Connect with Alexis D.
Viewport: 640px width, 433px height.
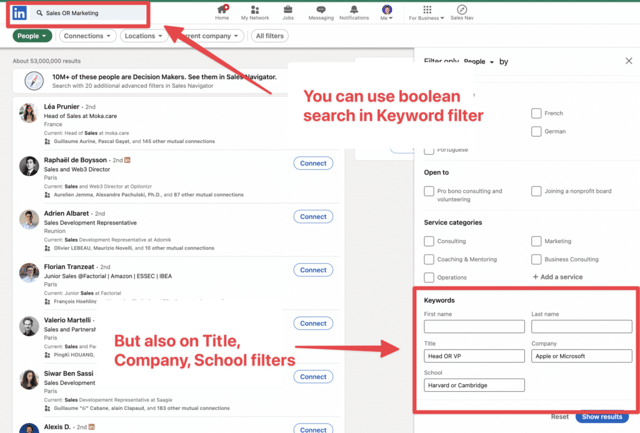point(313,429)
